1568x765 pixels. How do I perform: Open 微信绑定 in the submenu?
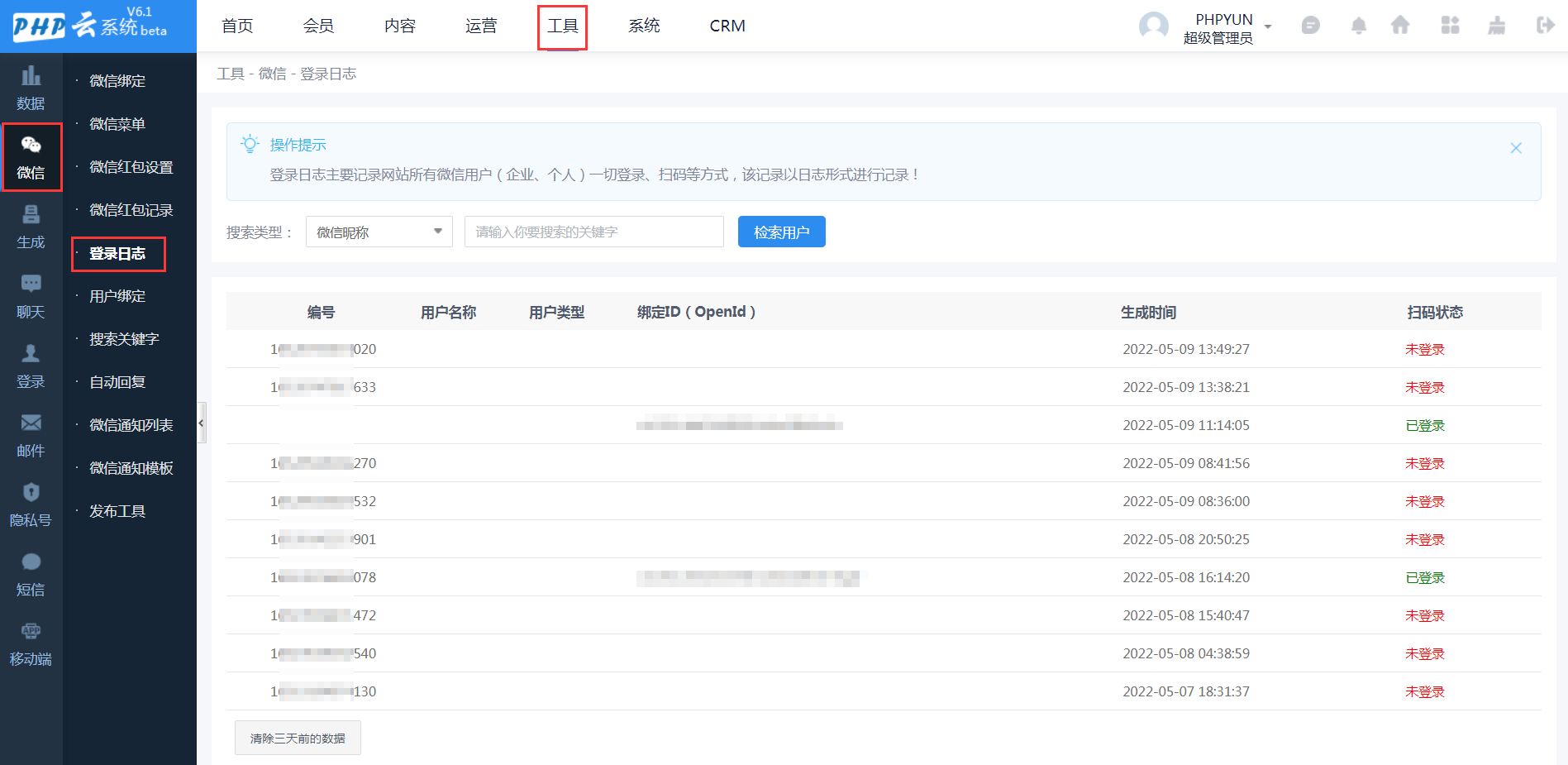pyautogui.click(x=117, y=81)
